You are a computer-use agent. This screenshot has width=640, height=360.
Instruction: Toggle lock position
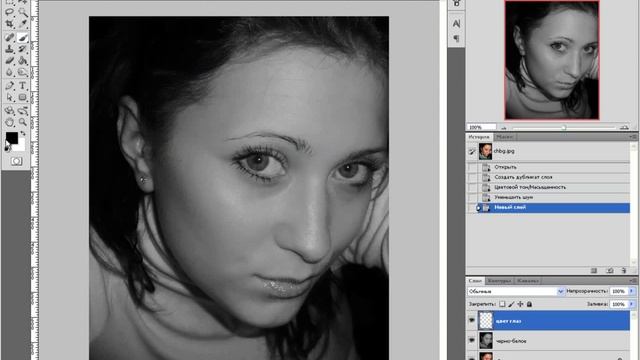coord(520,304)
